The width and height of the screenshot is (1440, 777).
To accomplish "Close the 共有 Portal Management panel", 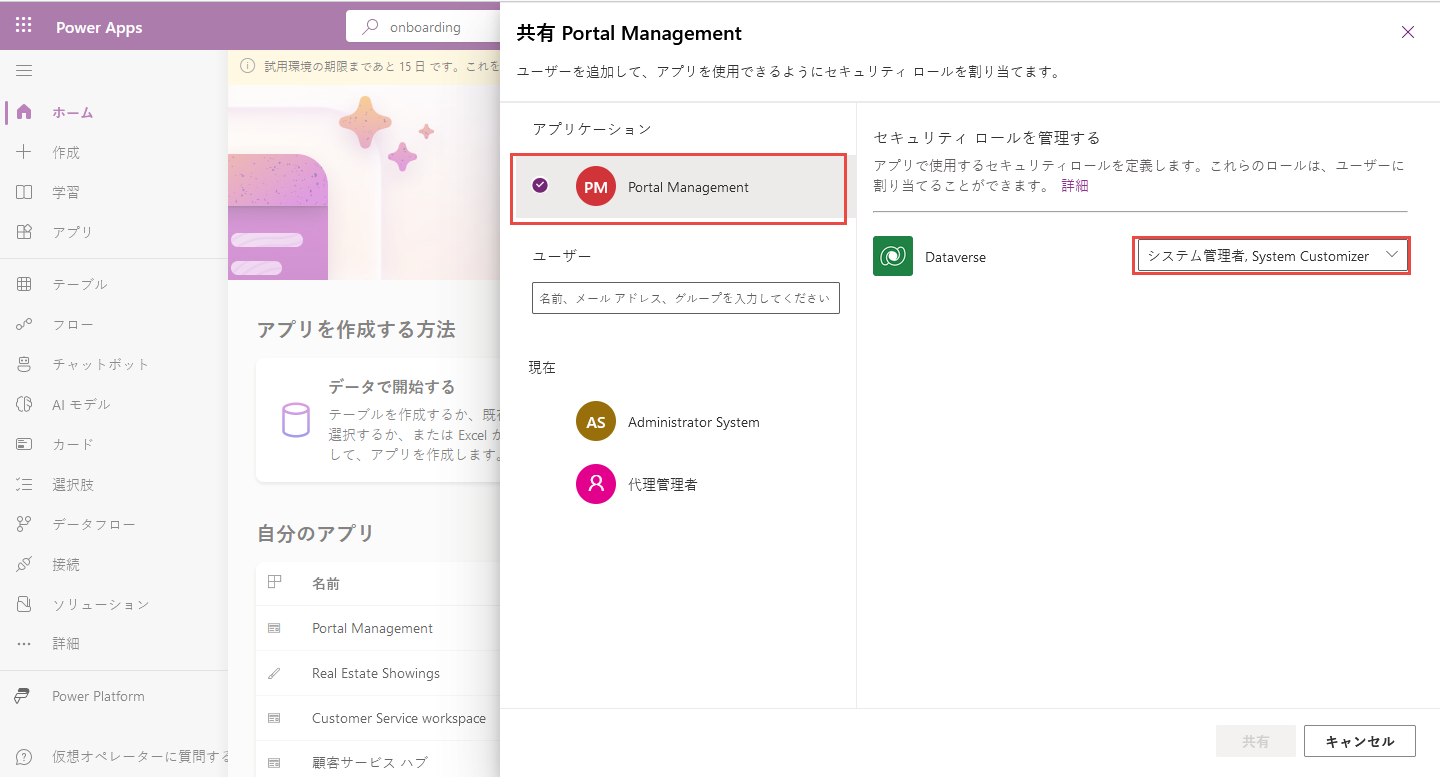I will 1408,32.
